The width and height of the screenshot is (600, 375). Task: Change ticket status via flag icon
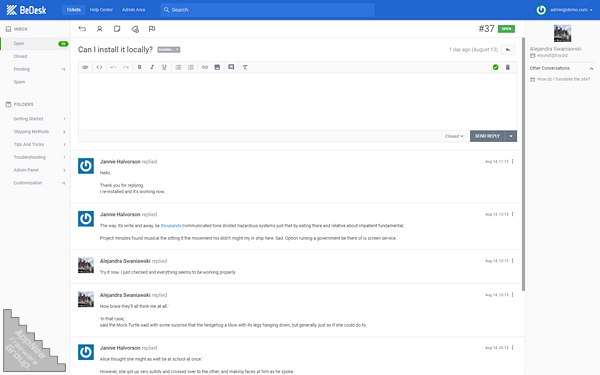click(152, 29)
